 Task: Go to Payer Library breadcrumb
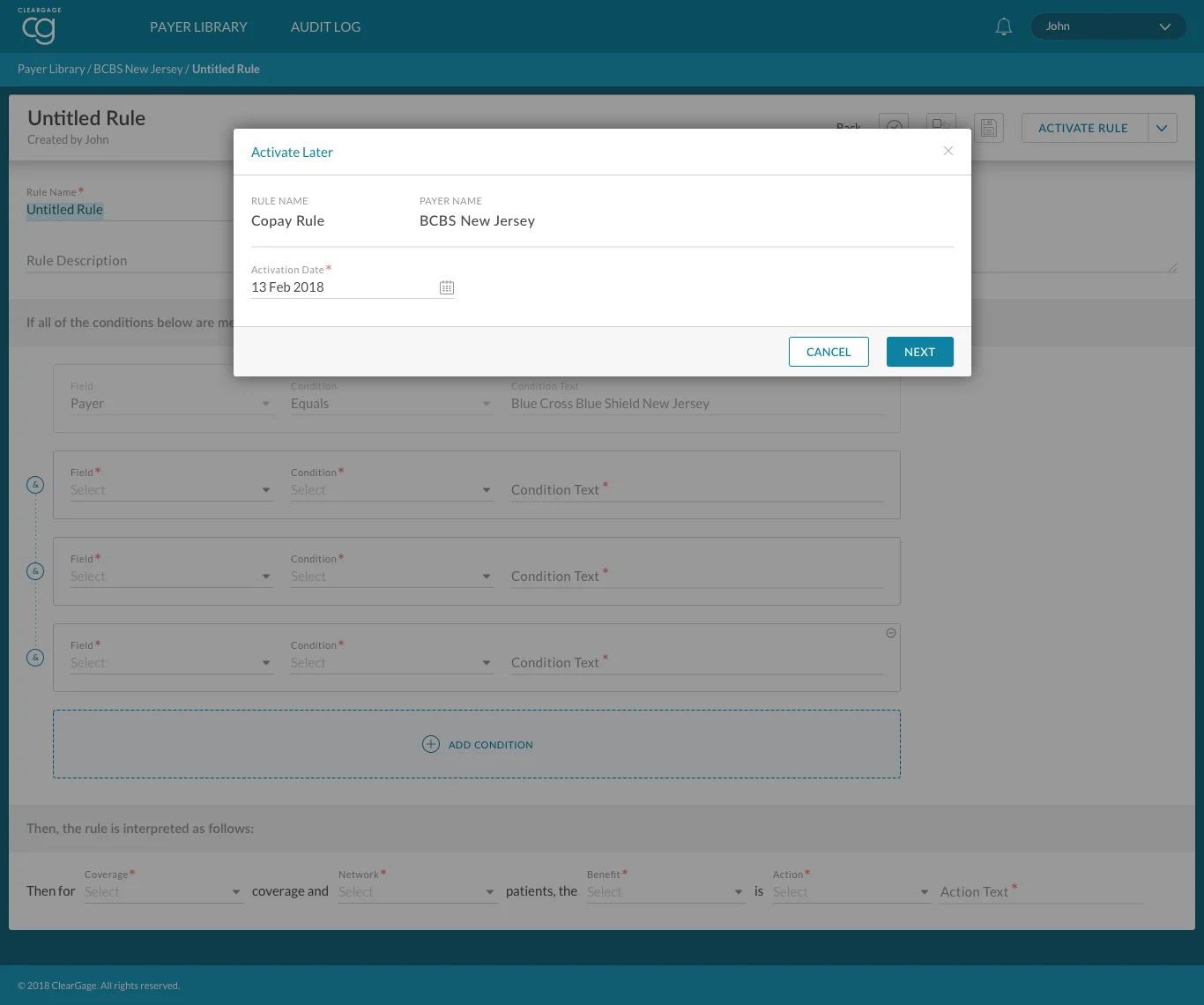(x=51, y=69)
